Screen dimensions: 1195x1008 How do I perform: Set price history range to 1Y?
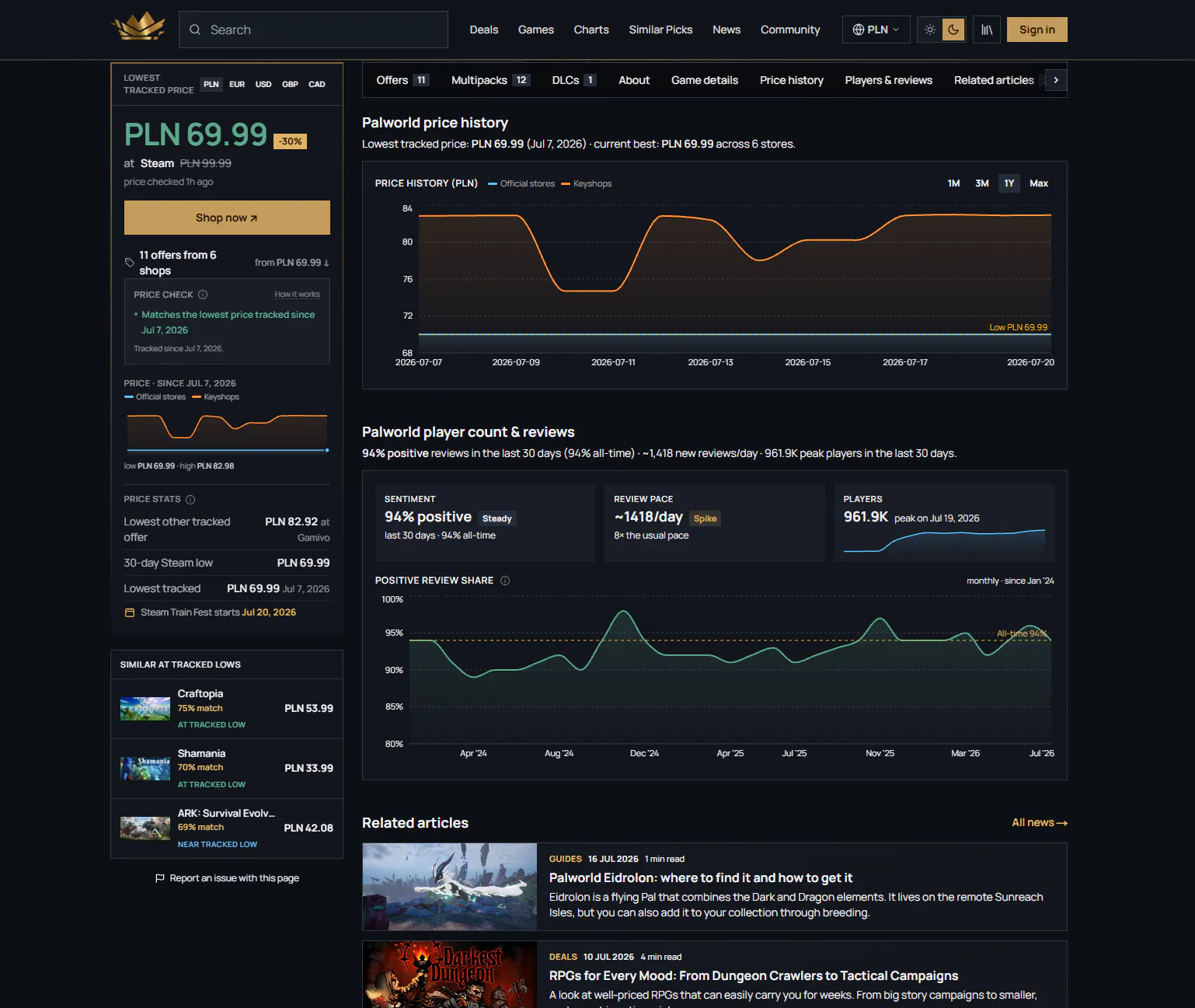[1009, 183]
